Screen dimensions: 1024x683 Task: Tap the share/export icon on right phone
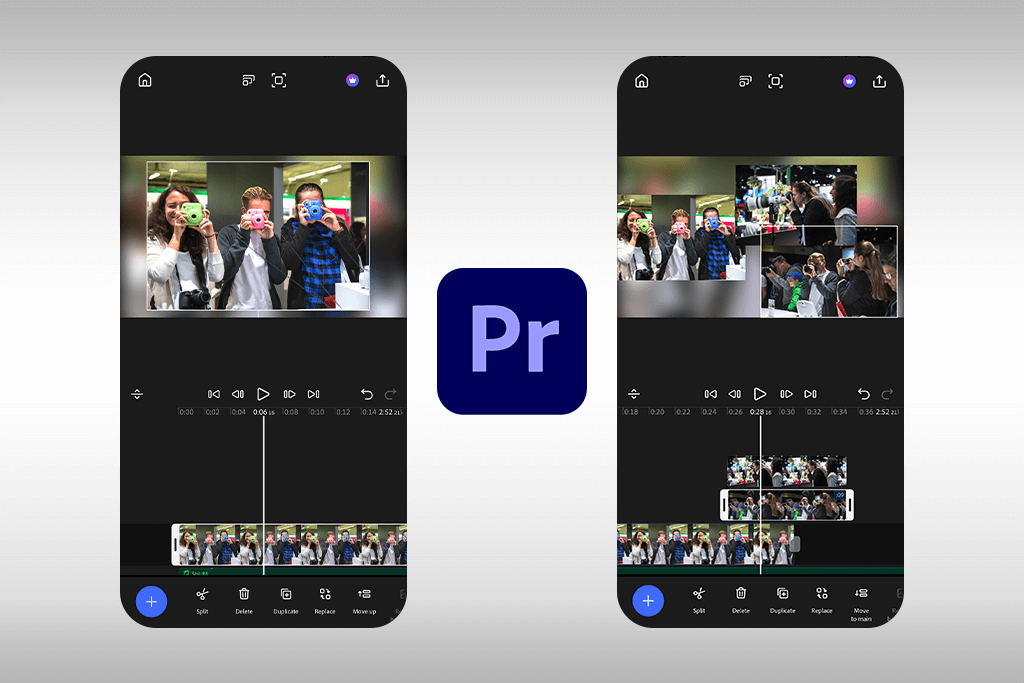880,81
